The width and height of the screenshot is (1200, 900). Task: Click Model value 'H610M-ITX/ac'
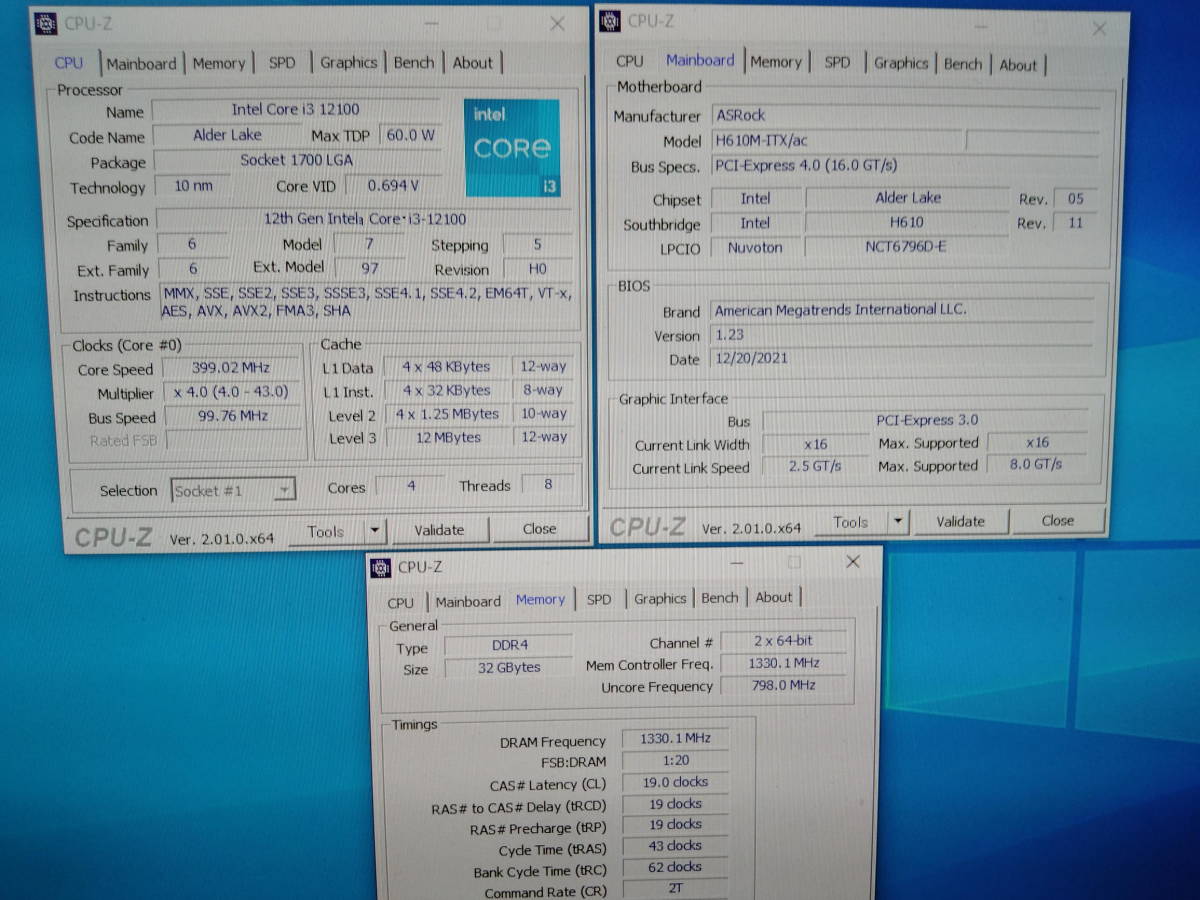coord(836,141)
